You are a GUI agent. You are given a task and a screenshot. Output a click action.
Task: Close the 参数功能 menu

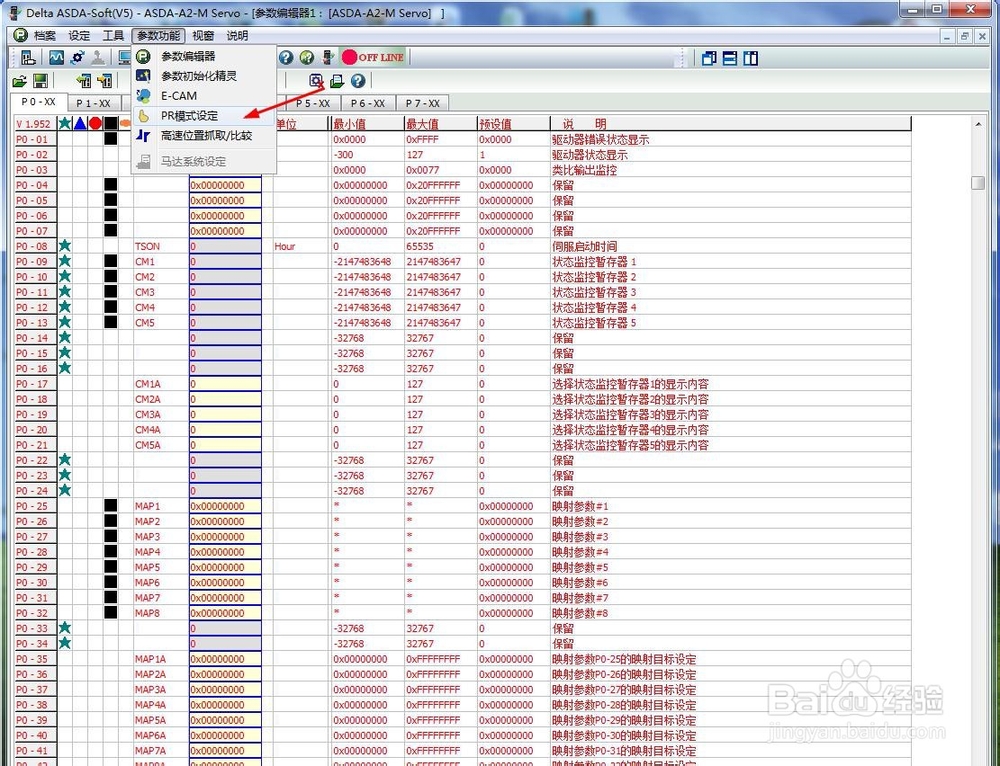[159, 36]
